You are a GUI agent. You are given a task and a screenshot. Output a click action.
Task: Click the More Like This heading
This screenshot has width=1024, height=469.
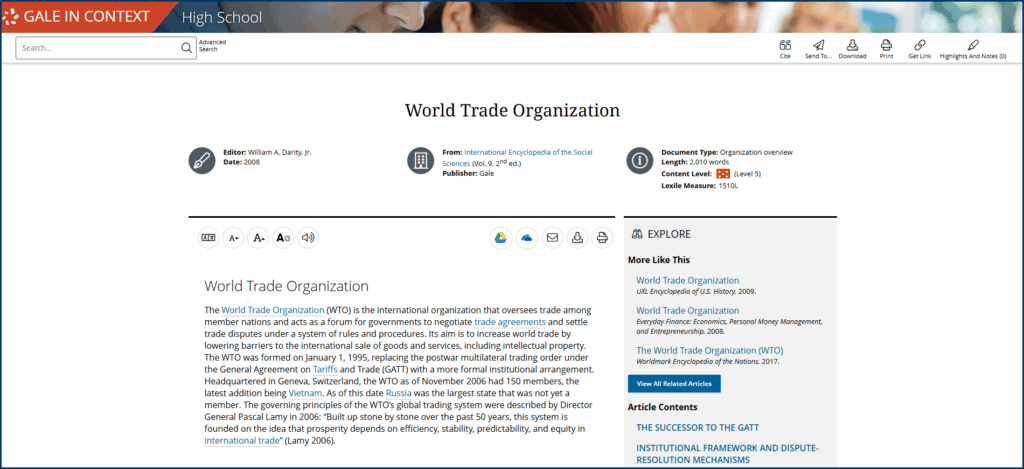(658, 260)
